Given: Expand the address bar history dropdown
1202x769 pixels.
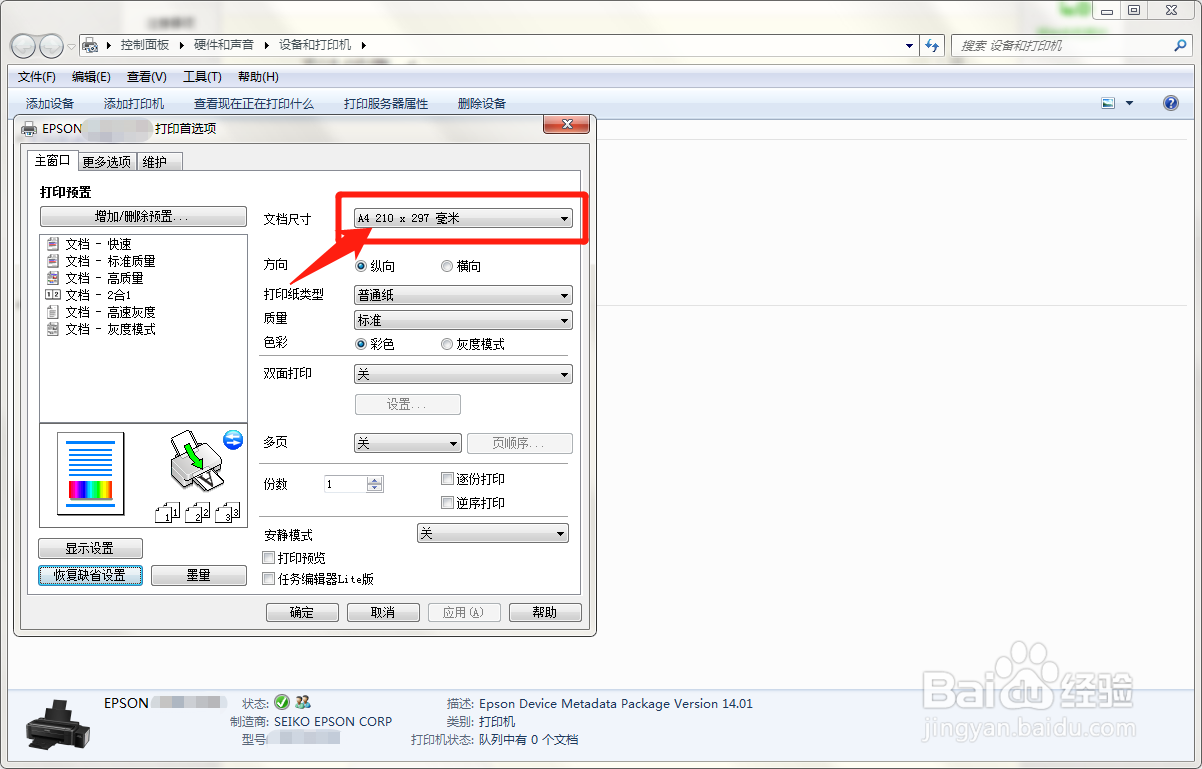Looking at the screenshot, I should click(x=909, y=45).
